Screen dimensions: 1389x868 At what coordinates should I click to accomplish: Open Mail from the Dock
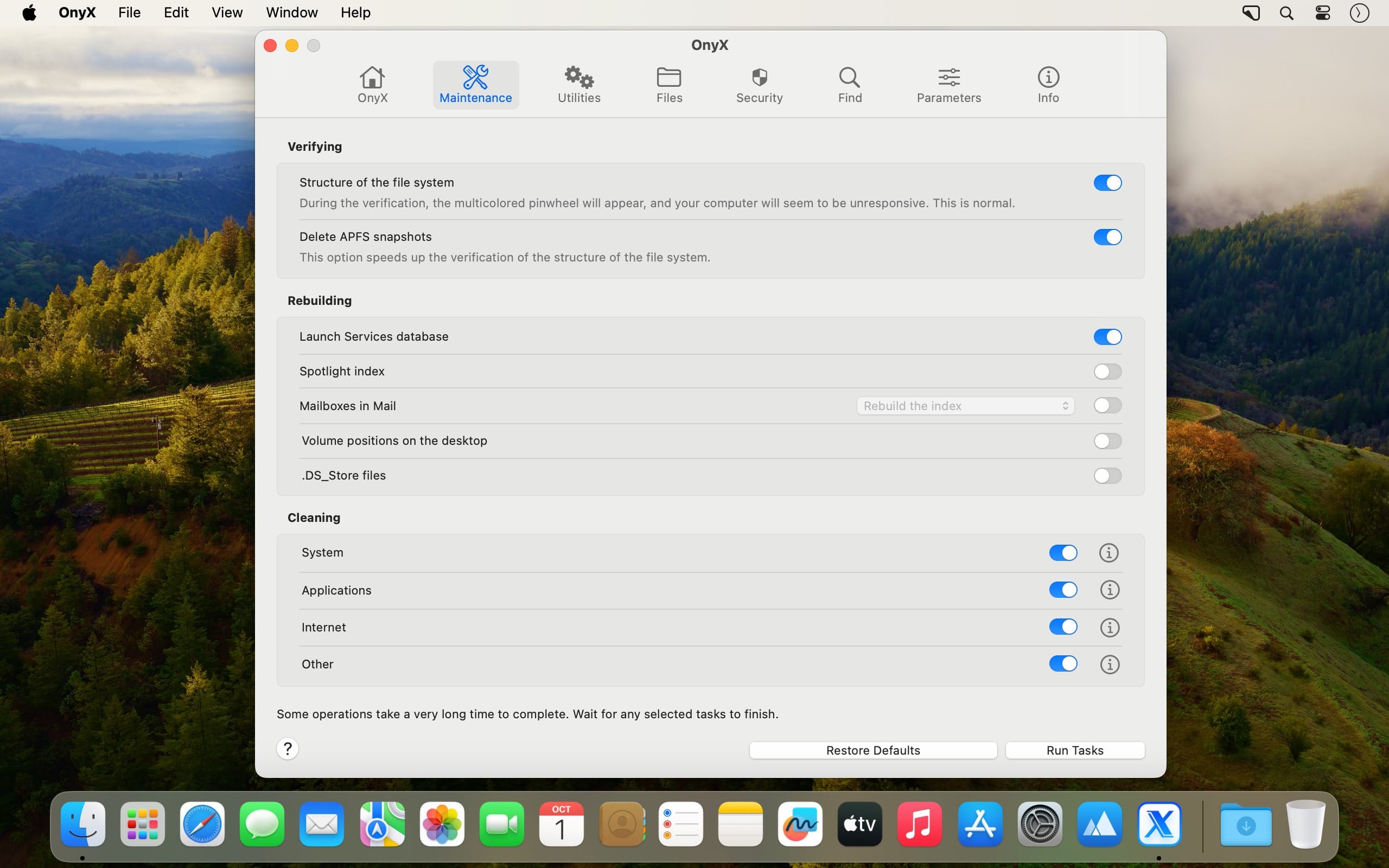point(321,825)
